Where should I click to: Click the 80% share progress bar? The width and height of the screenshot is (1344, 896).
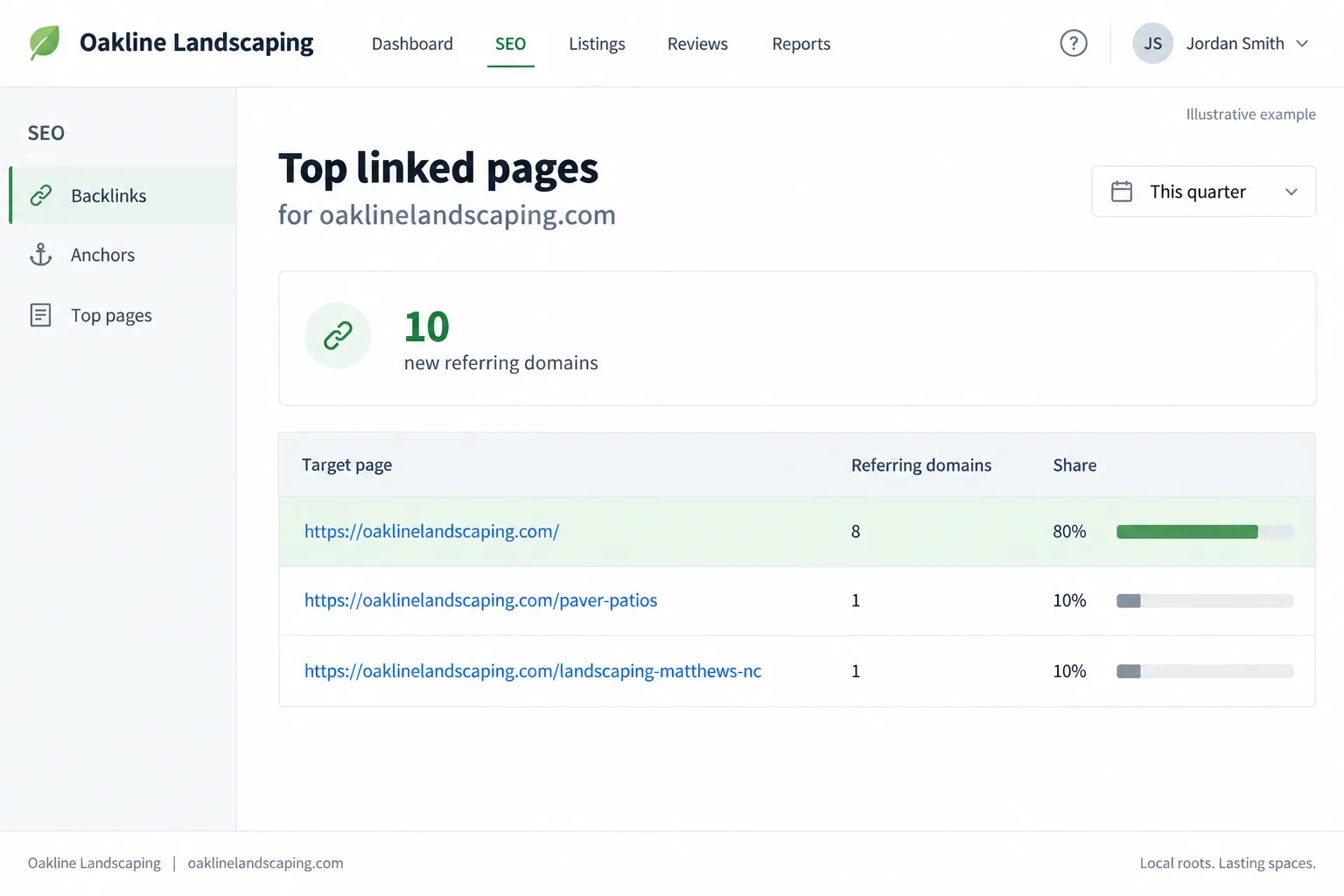click(x=1205, y=531)
